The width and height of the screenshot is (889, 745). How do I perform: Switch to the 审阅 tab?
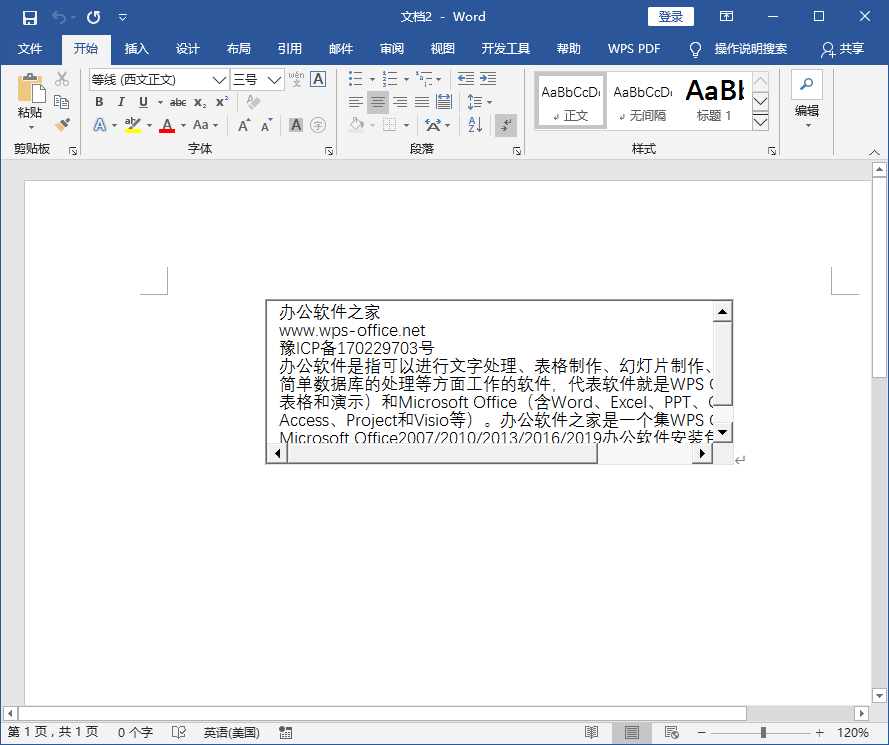(392, 49)
